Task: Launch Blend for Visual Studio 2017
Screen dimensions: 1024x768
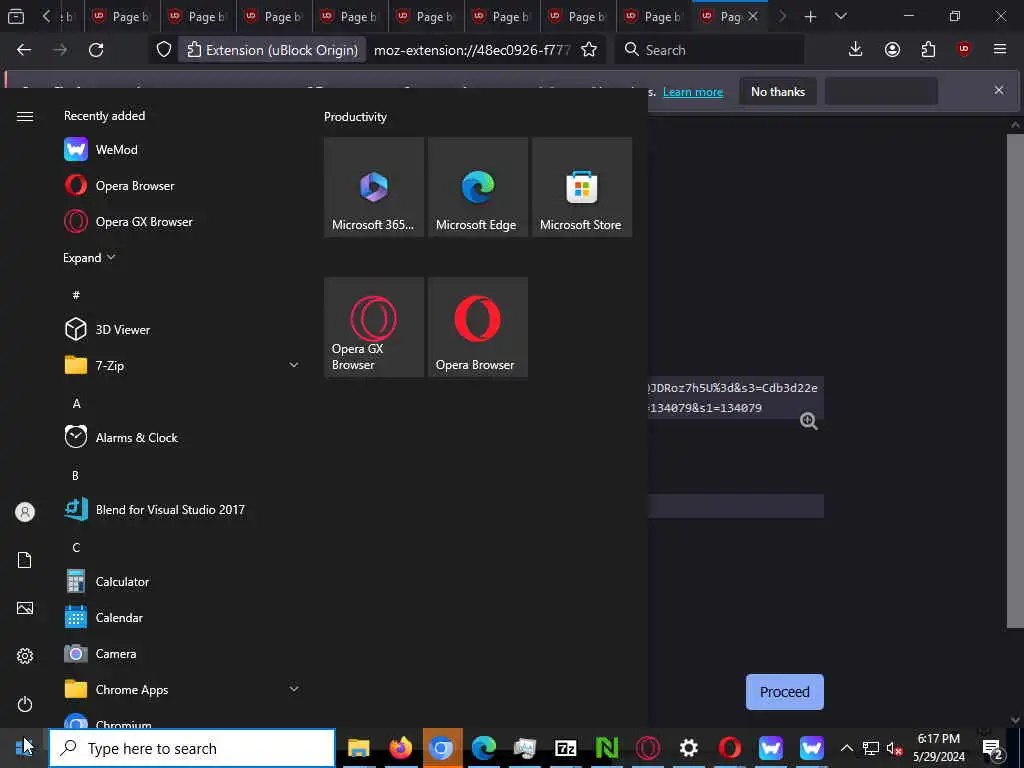Action: [155, 509]
